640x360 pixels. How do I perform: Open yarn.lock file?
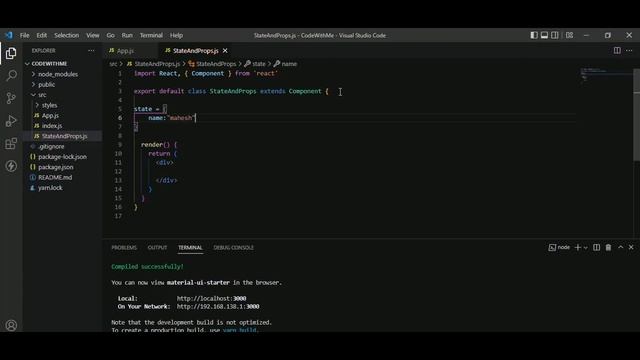tap(50, 188)
